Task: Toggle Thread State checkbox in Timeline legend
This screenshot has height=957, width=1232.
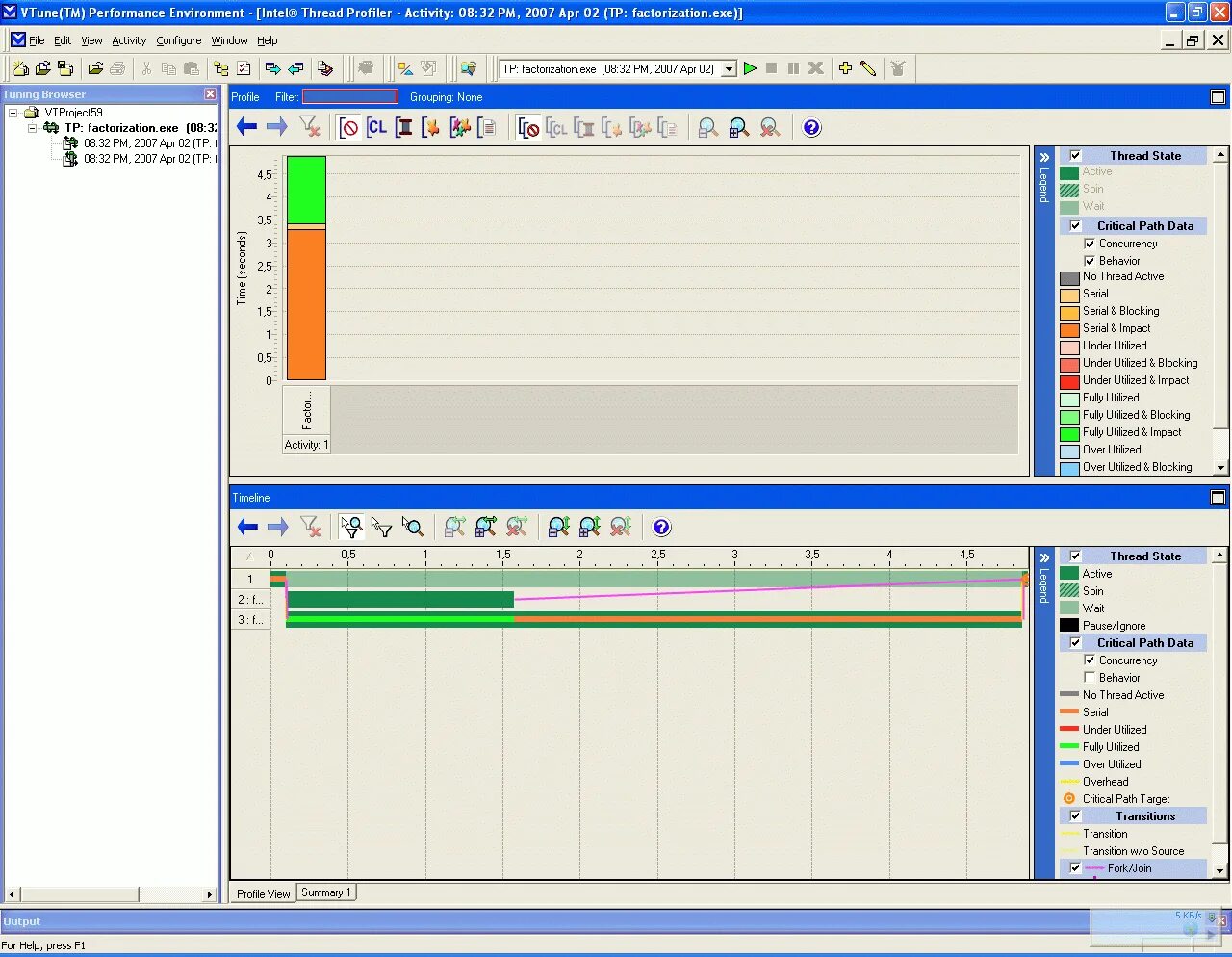Action: (x=1075, y=556)
